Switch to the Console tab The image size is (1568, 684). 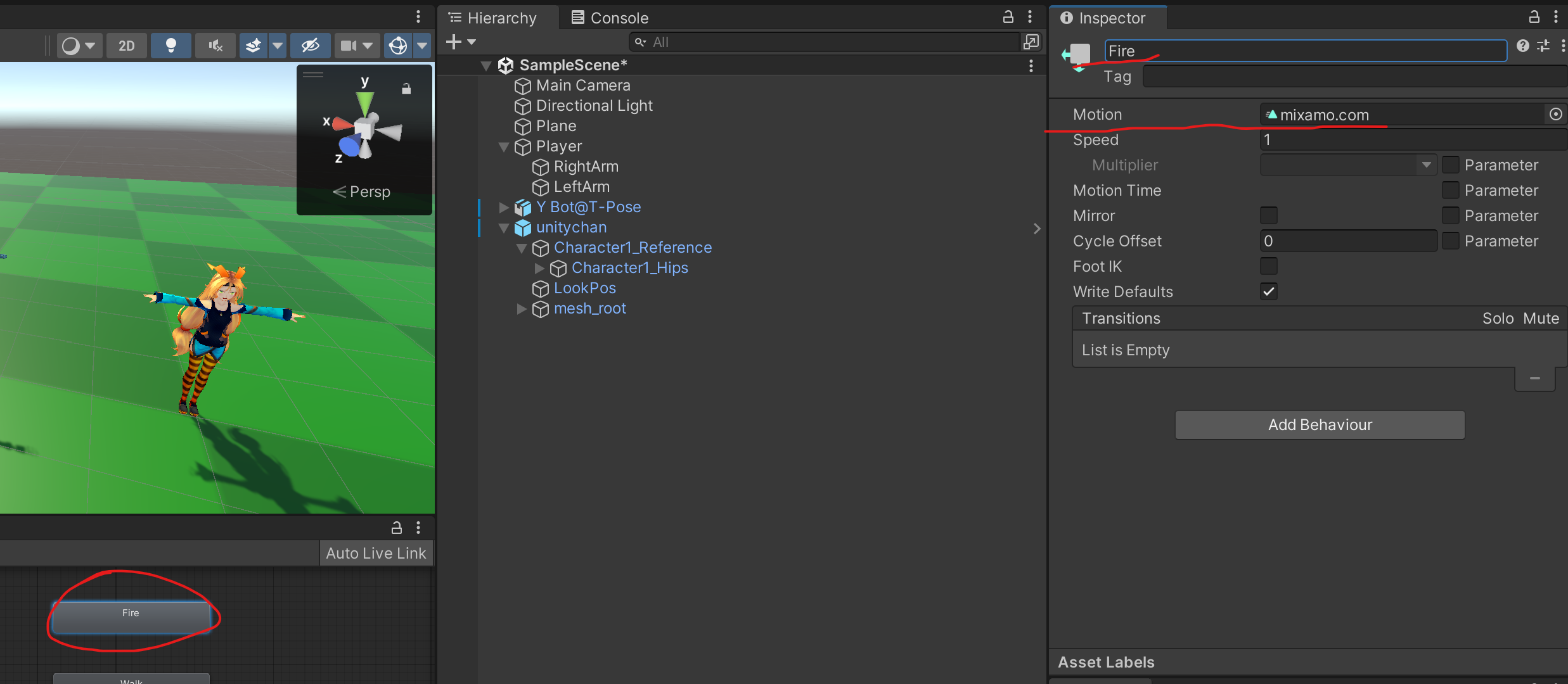click(610, 18)
